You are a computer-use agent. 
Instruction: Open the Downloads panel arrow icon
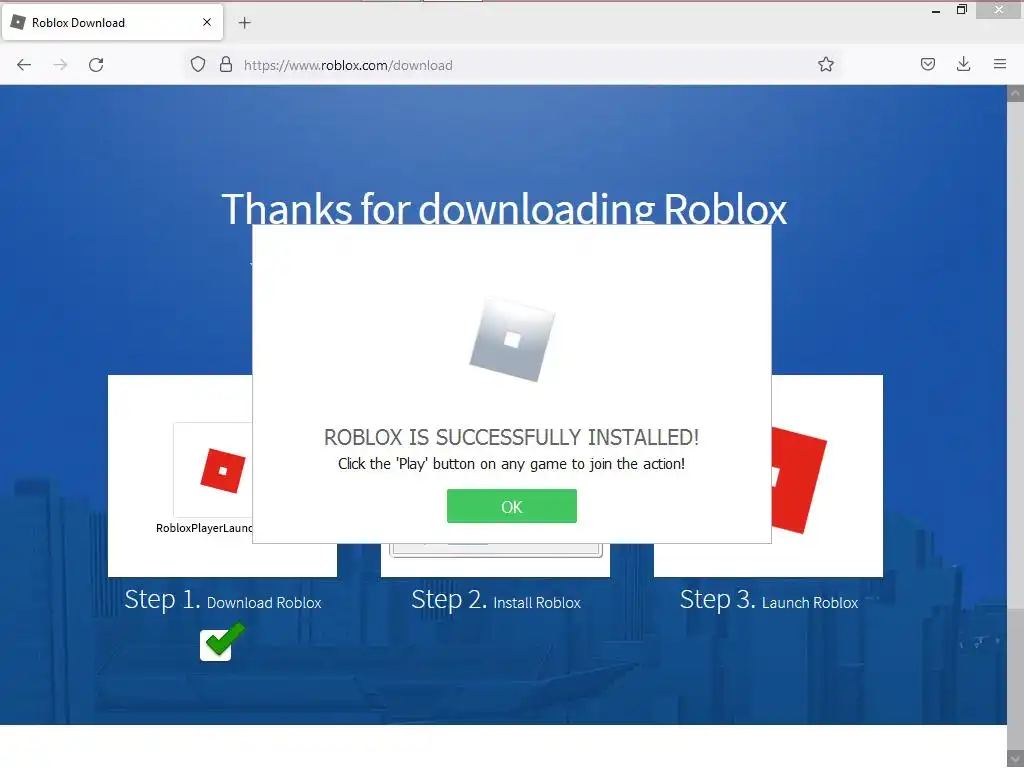coord(963,65)
